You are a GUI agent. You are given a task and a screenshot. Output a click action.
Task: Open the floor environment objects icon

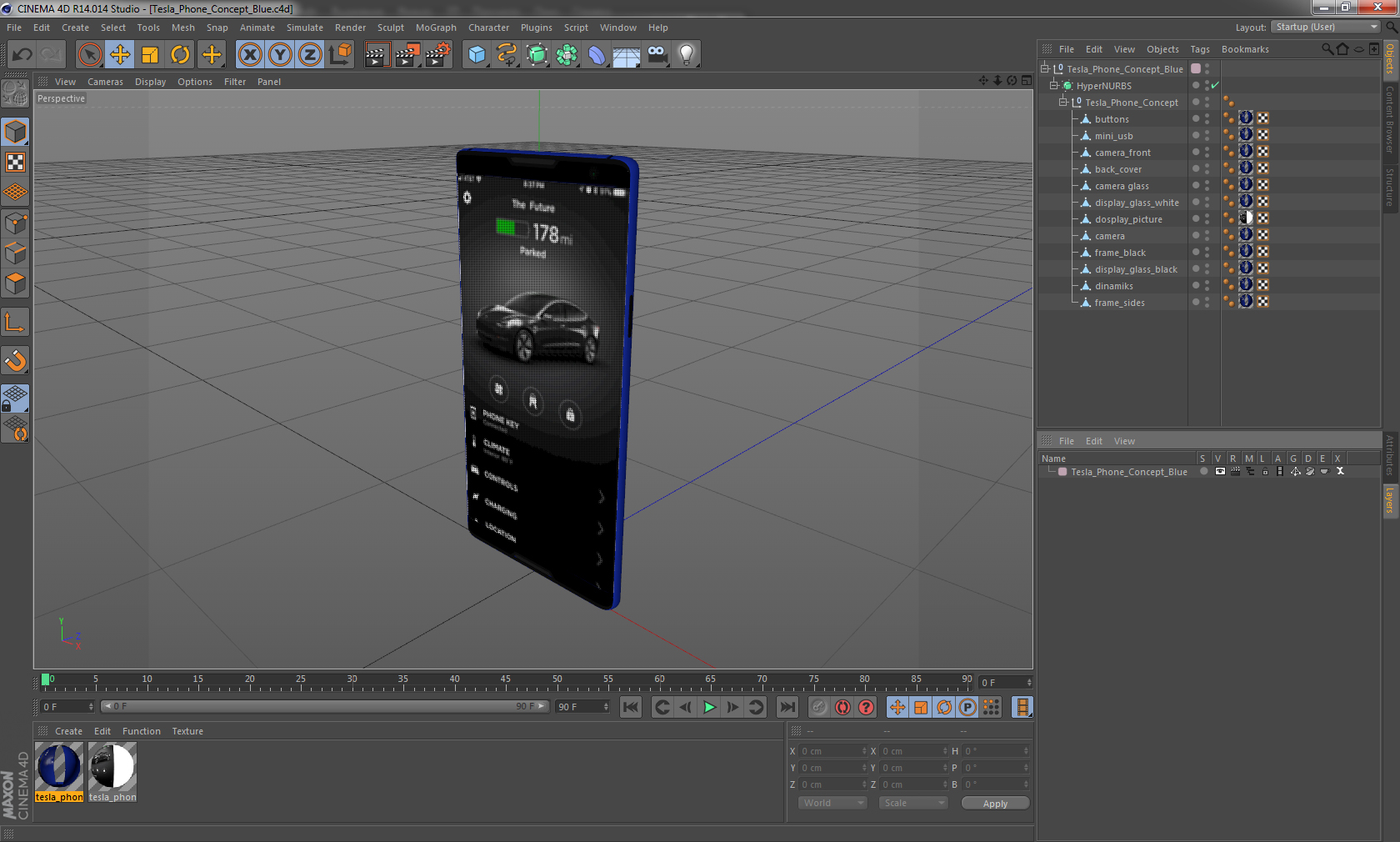tap(627, 55)
